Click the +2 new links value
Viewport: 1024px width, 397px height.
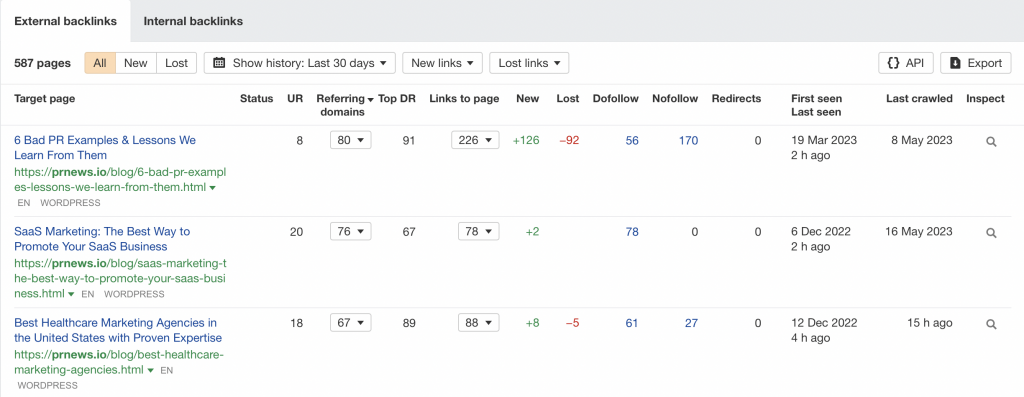[532, 232]
